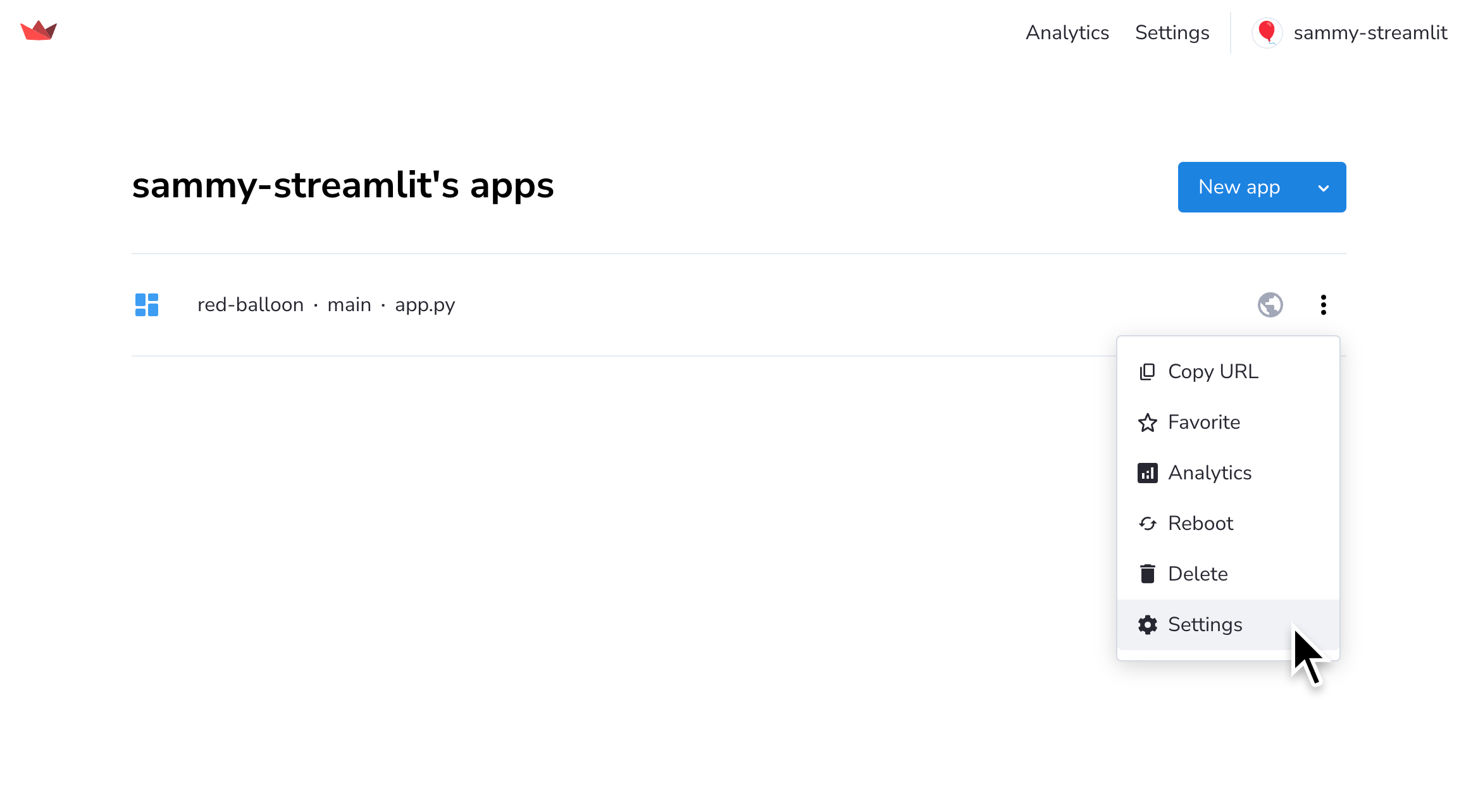
Task: Click the app tile grid icon for red-balloon
Action: tap(147, 304)
